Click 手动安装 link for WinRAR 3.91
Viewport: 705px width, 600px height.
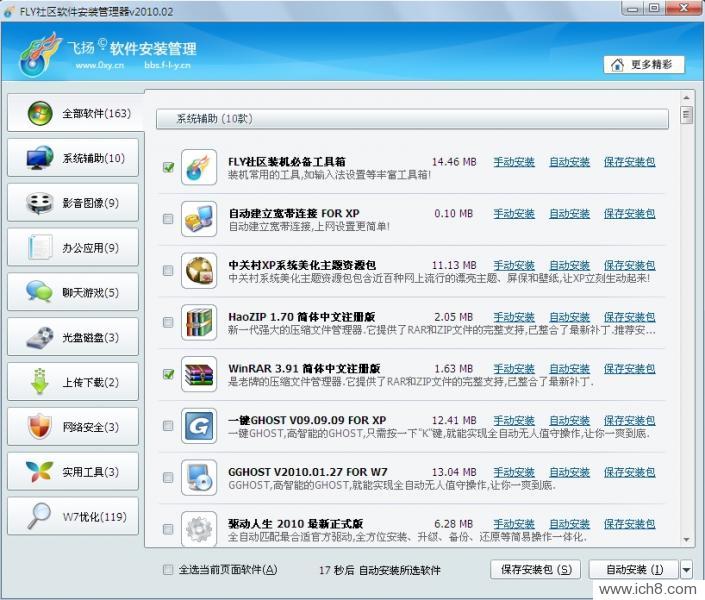pos(514,369)
